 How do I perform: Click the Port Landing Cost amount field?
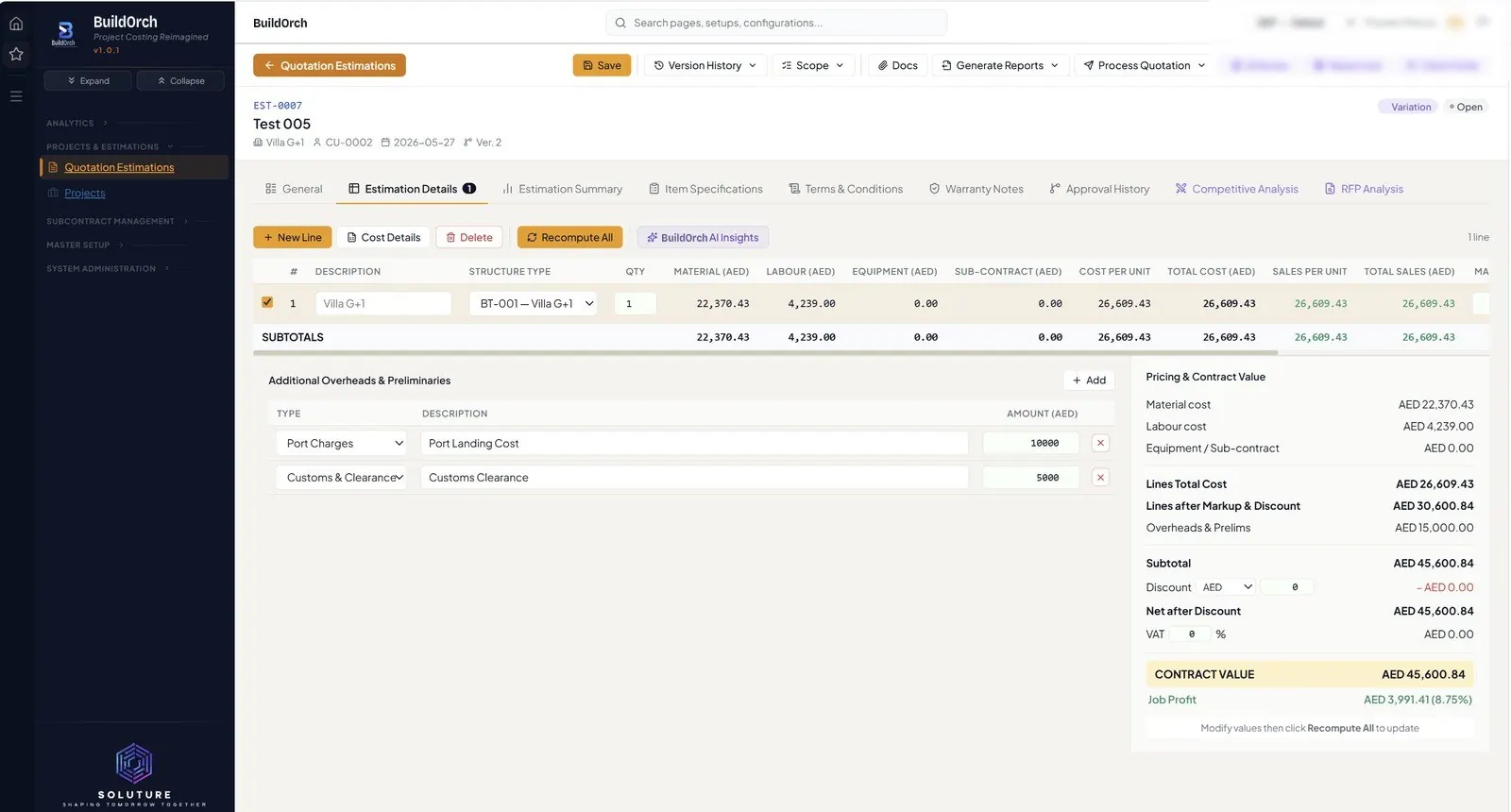click(x=1031, y=444)
